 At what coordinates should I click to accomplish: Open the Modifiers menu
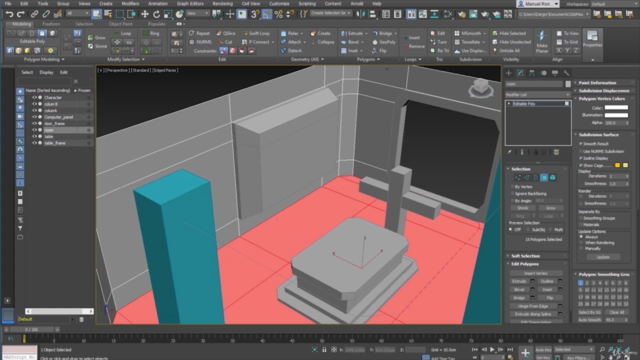pyautogui.click(x=130, y=4)
